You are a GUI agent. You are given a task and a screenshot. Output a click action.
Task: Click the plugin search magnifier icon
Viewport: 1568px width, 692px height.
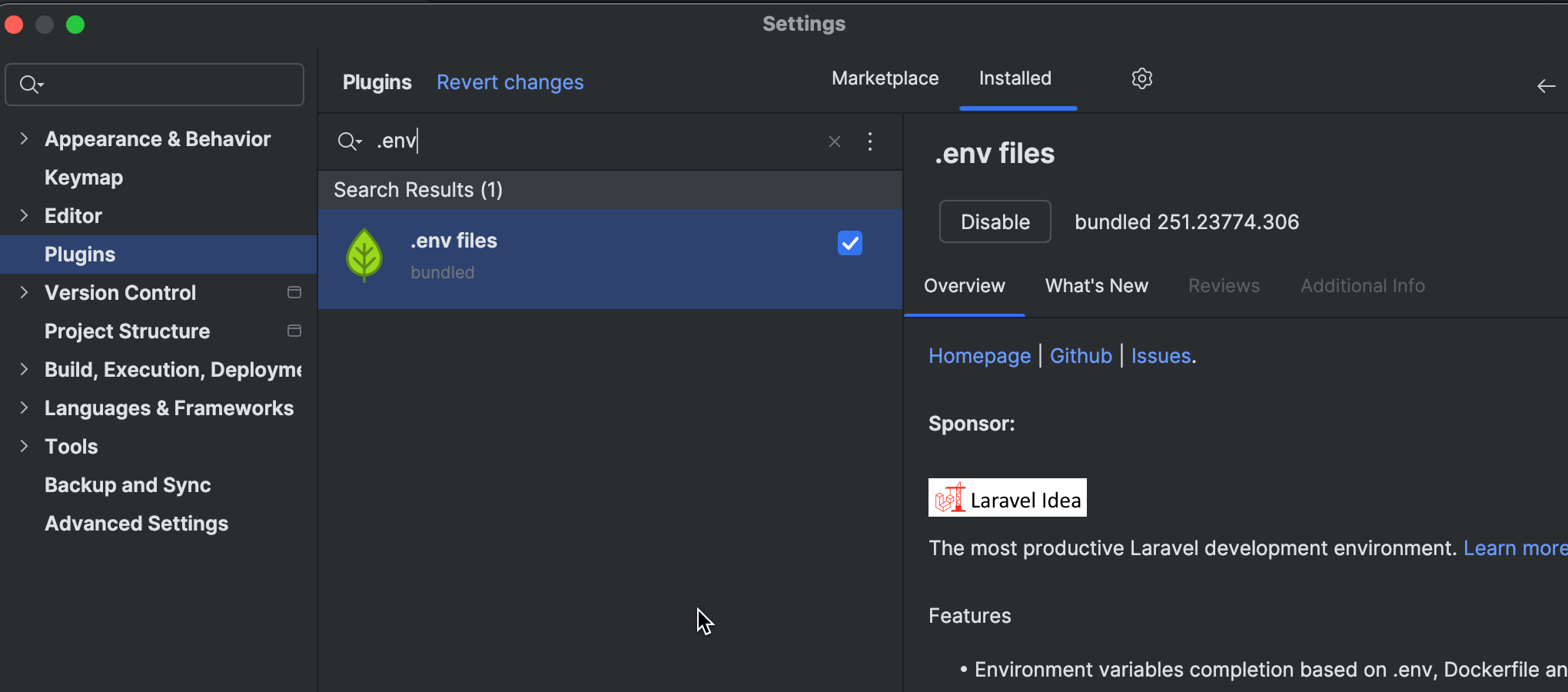point(349,141)
